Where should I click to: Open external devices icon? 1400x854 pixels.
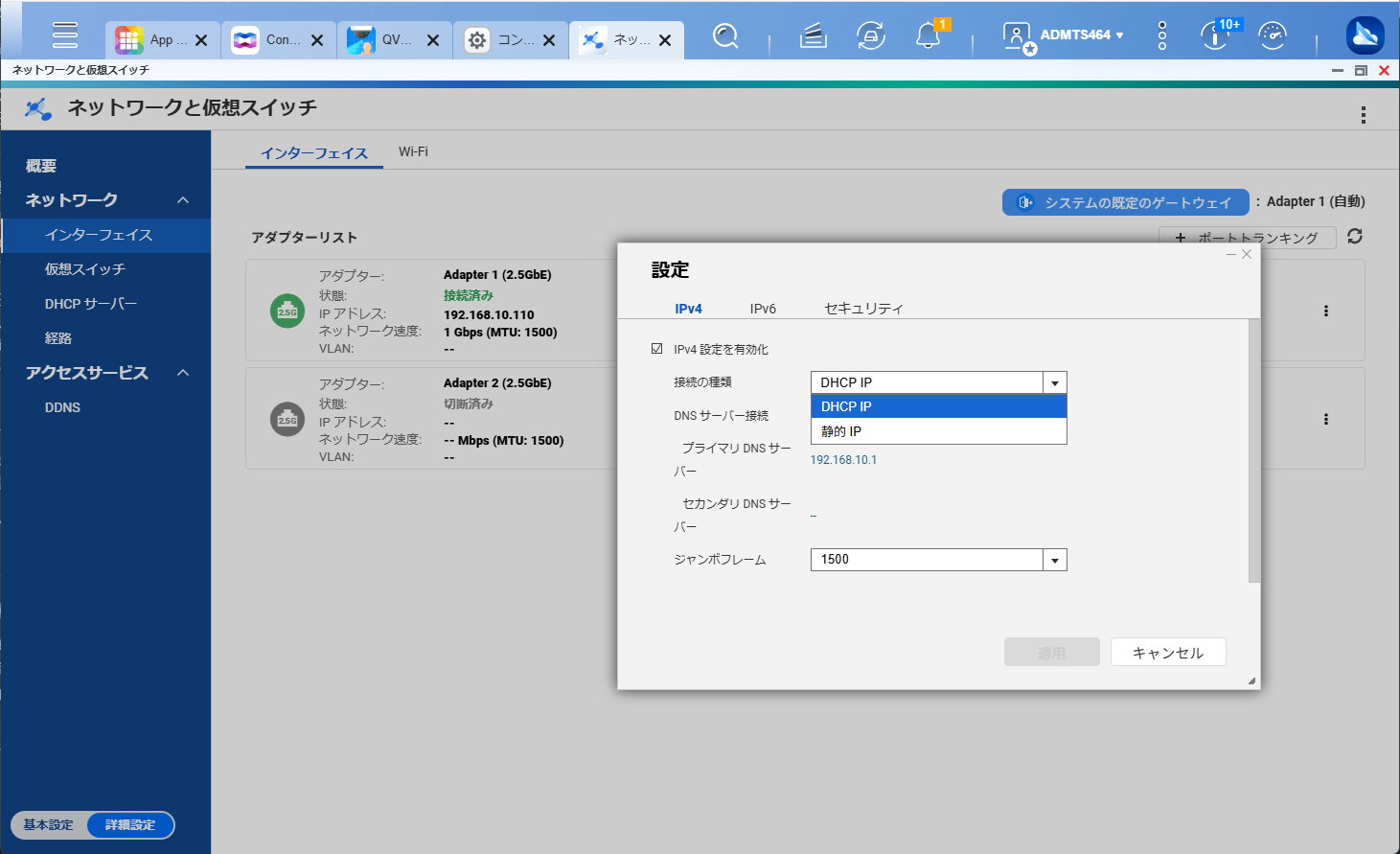click(x=871, y=36)
